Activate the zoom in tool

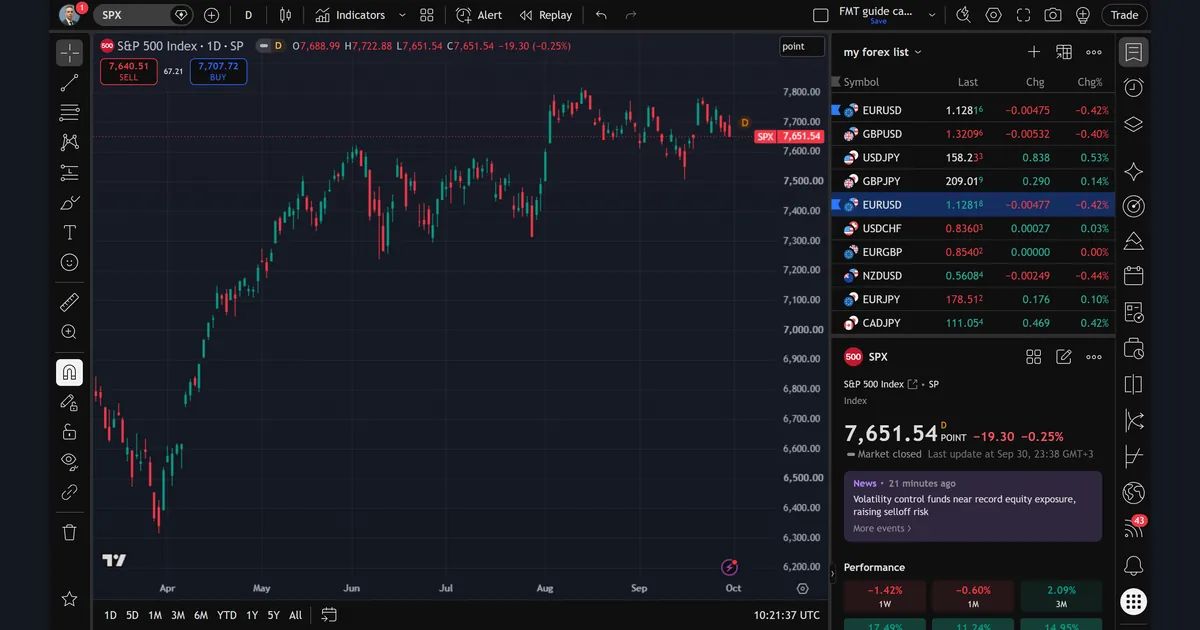[69, 332]
